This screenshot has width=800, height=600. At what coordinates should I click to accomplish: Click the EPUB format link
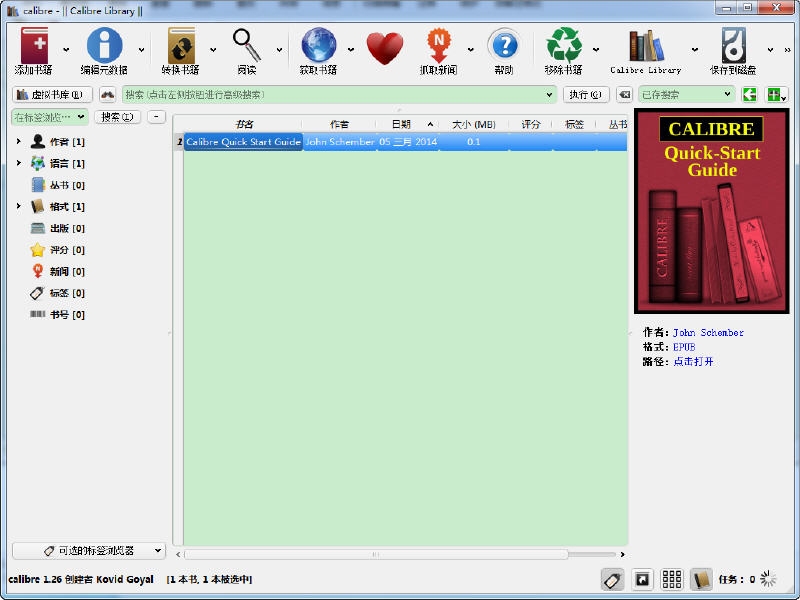coord(684,347)
